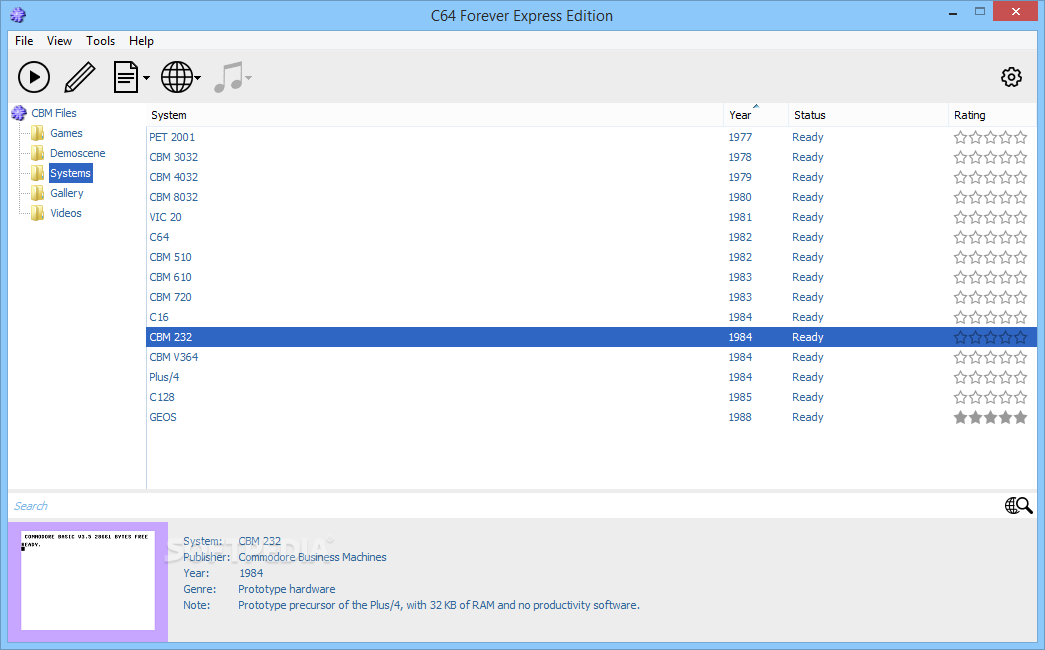Screen dimensions: 1045x650
Task: Click the CBM 232 screenshot thumbnail
Action: 88,581
